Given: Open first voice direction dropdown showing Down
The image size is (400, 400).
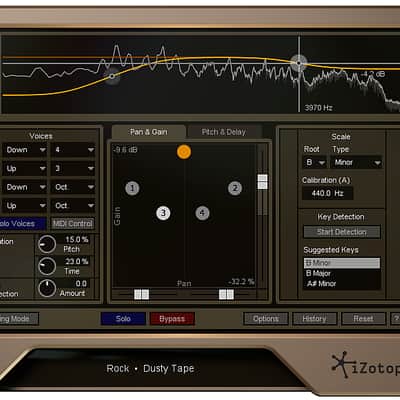Looking at the screenshot, I should [x=24, y=150].
